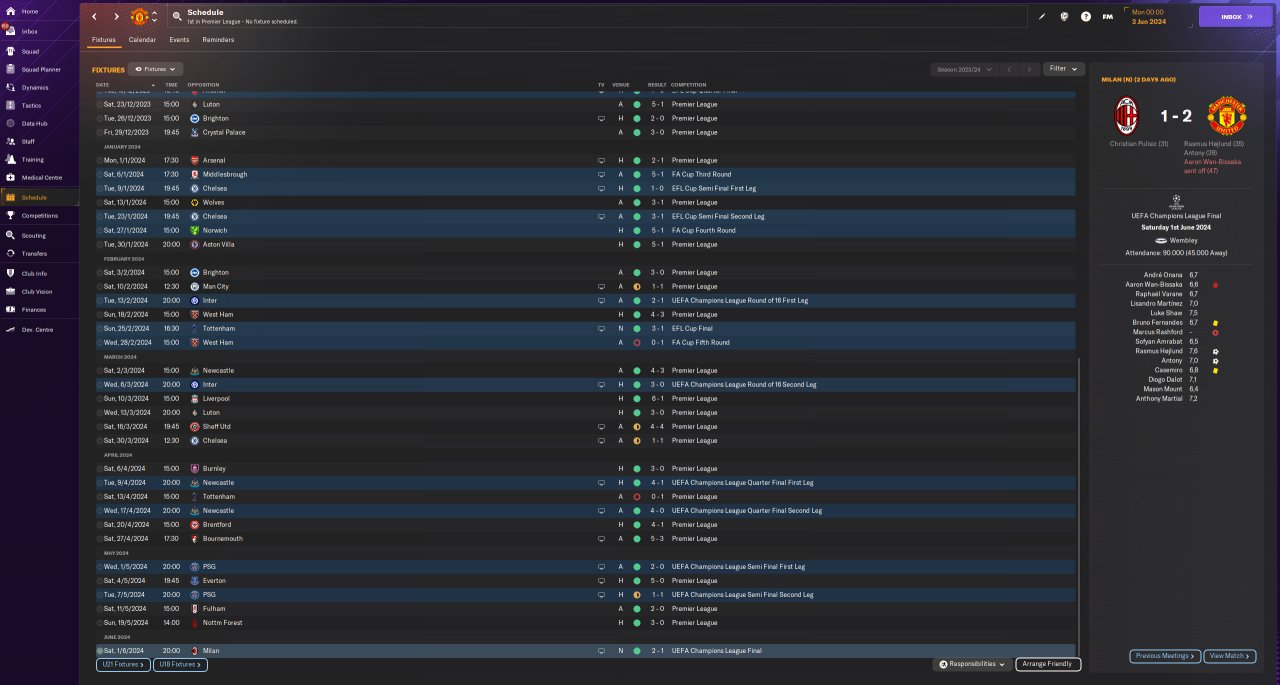
Task: Click the Arrange Friendly button
Action: (x=1048, y=664)
